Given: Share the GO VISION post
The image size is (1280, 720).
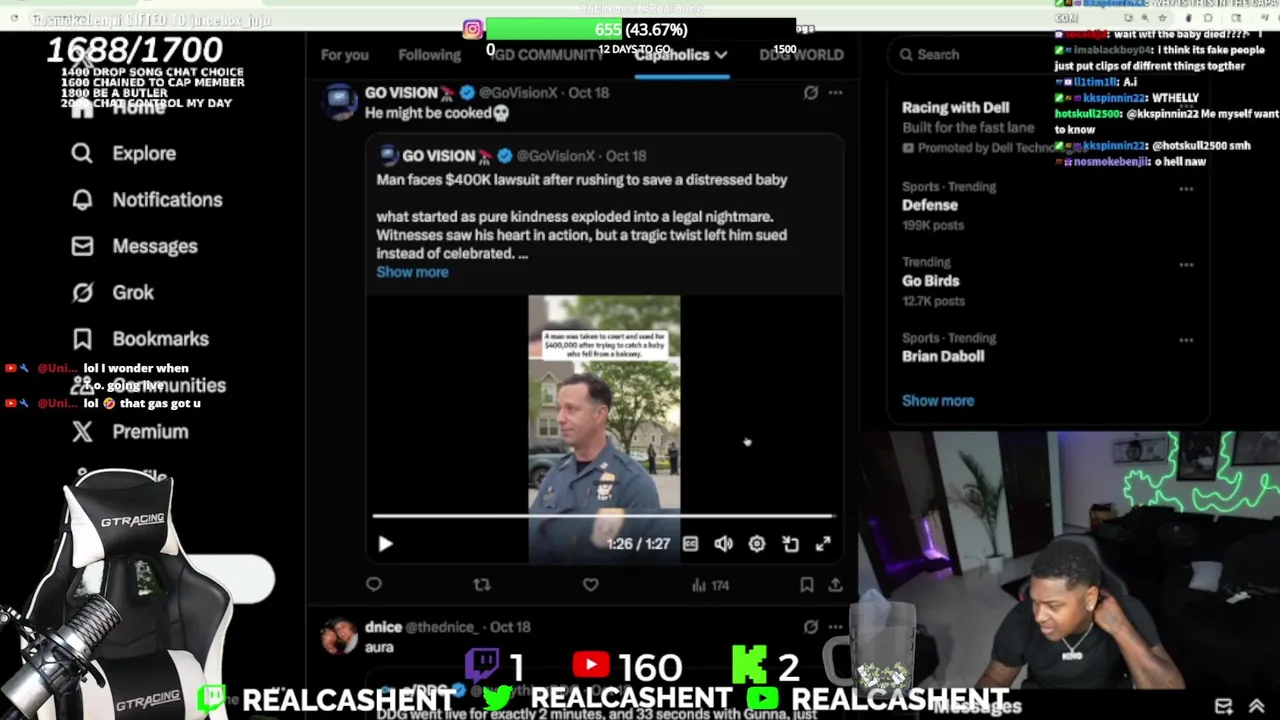Looking at the screenshot, I should (835, 585).
